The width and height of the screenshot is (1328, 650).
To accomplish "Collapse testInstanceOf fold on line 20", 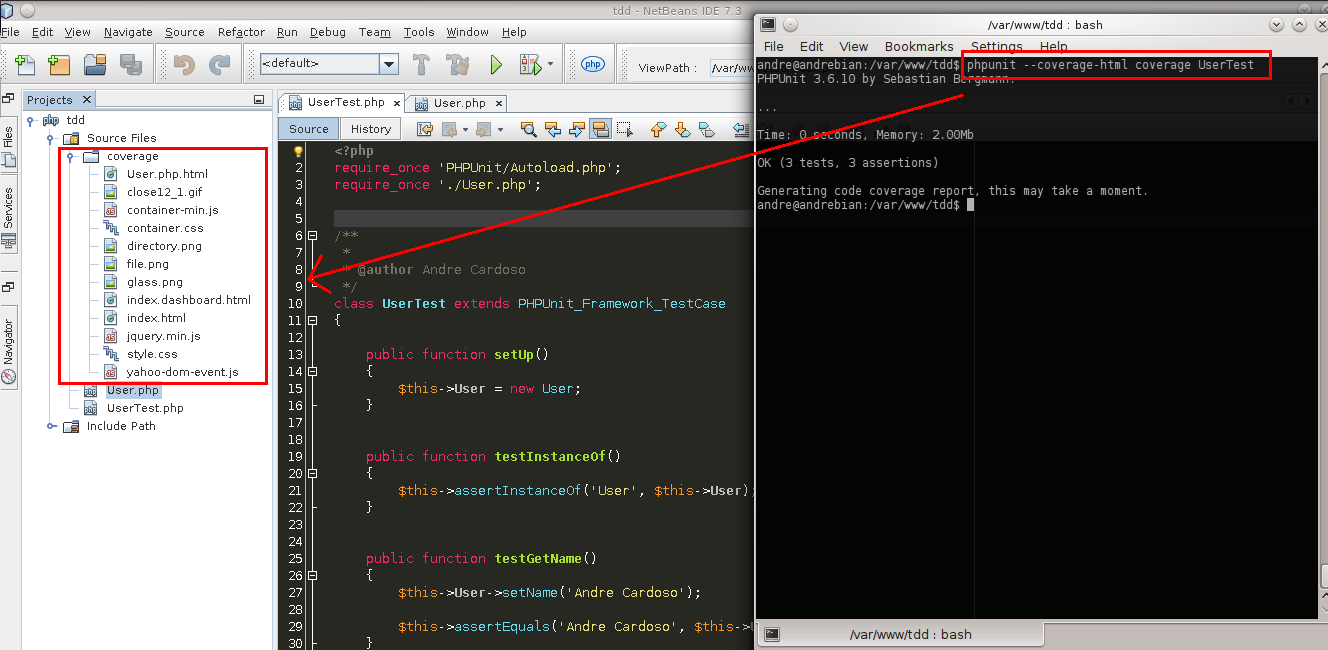I will pos(312,473).
